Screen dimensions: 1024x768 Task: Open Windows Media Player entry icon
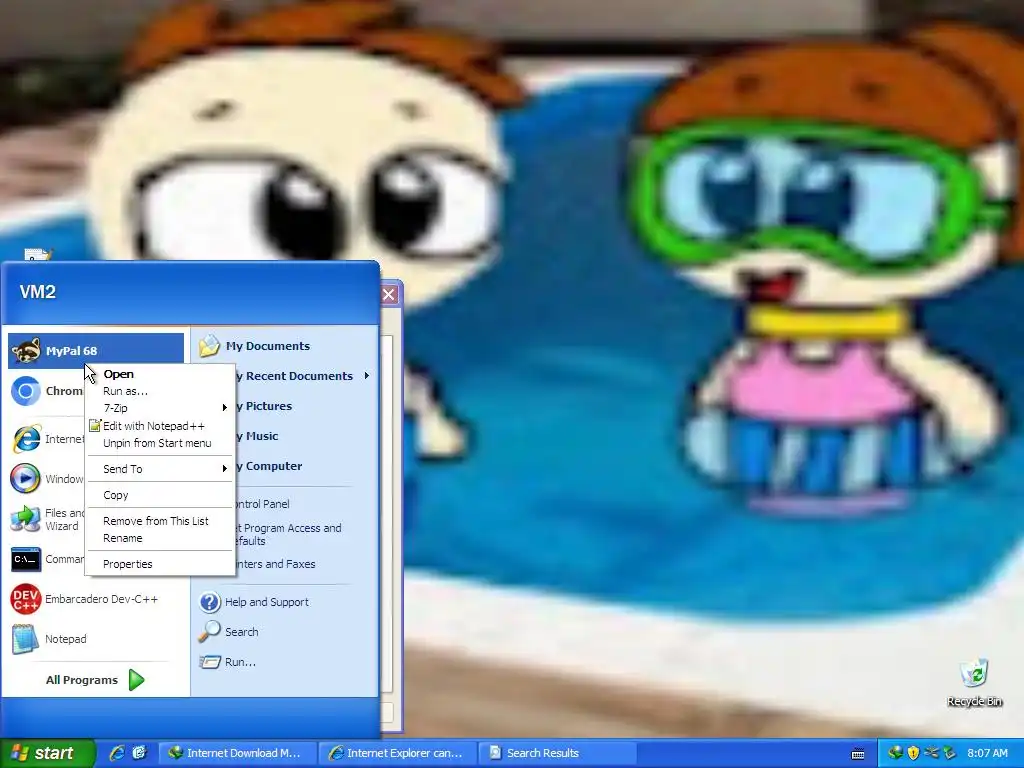[x=26, y=479]
